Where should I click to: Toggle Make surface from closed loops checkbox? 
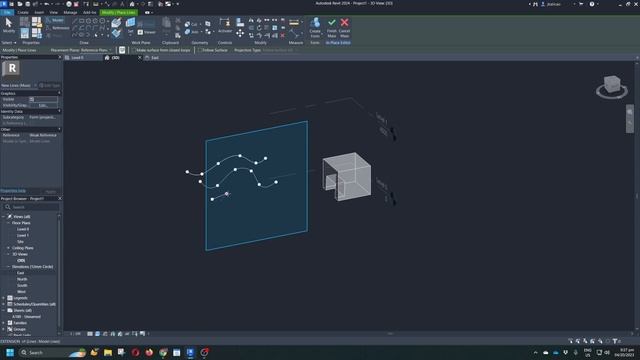pos(134,50)
